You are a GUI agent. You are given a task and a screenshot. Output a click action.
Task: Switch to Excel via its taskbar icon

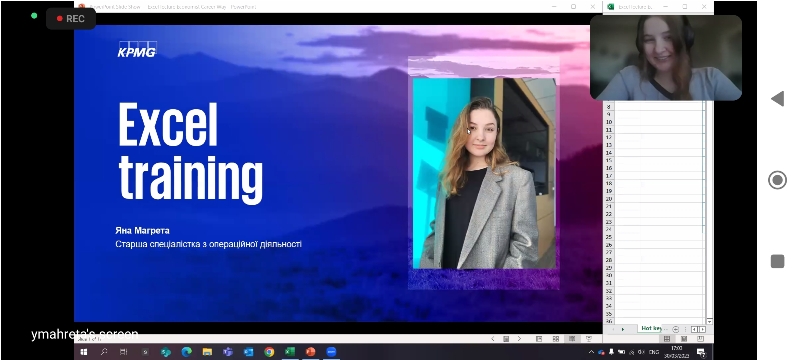[290, 352]
